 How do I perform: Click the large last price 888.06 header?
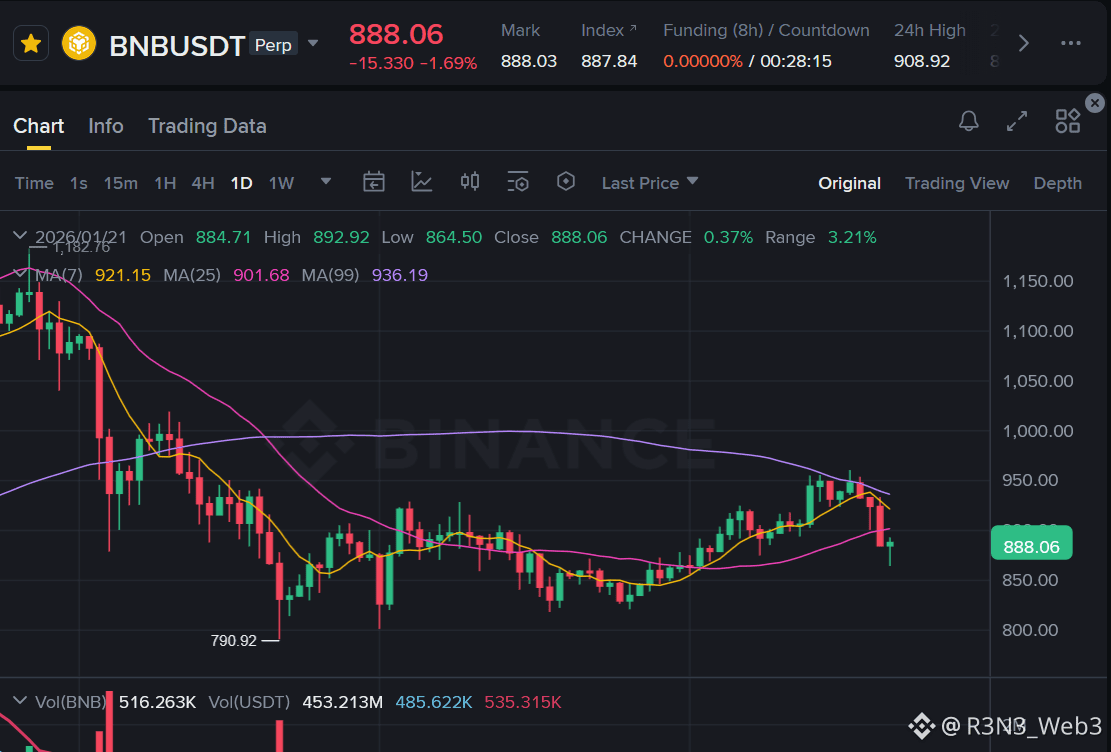click(x=395, y=34)
